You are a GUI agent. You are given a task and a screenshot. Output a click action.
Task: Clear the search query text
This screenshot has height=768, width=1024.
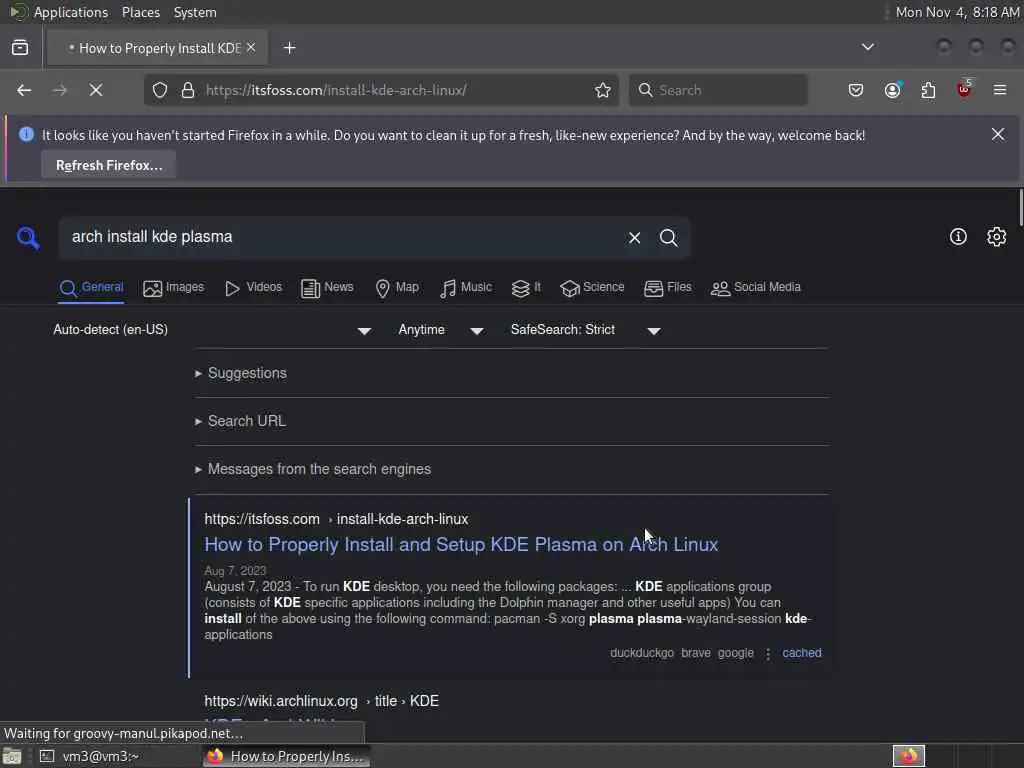pos(634,238)
